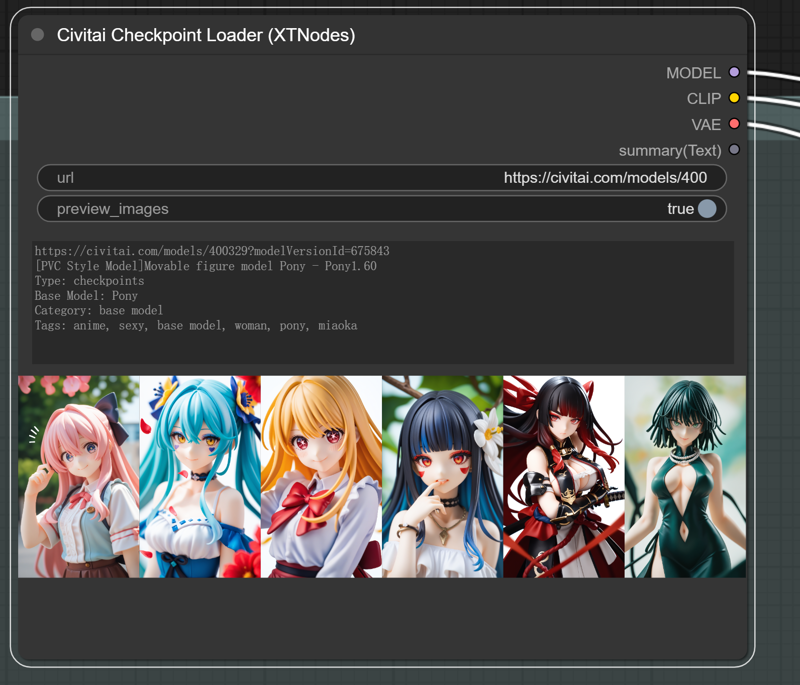Image resolution: width=800 pixels, height=685 pixels.
Task: Edit the url input field
Action: click(382, 178)
